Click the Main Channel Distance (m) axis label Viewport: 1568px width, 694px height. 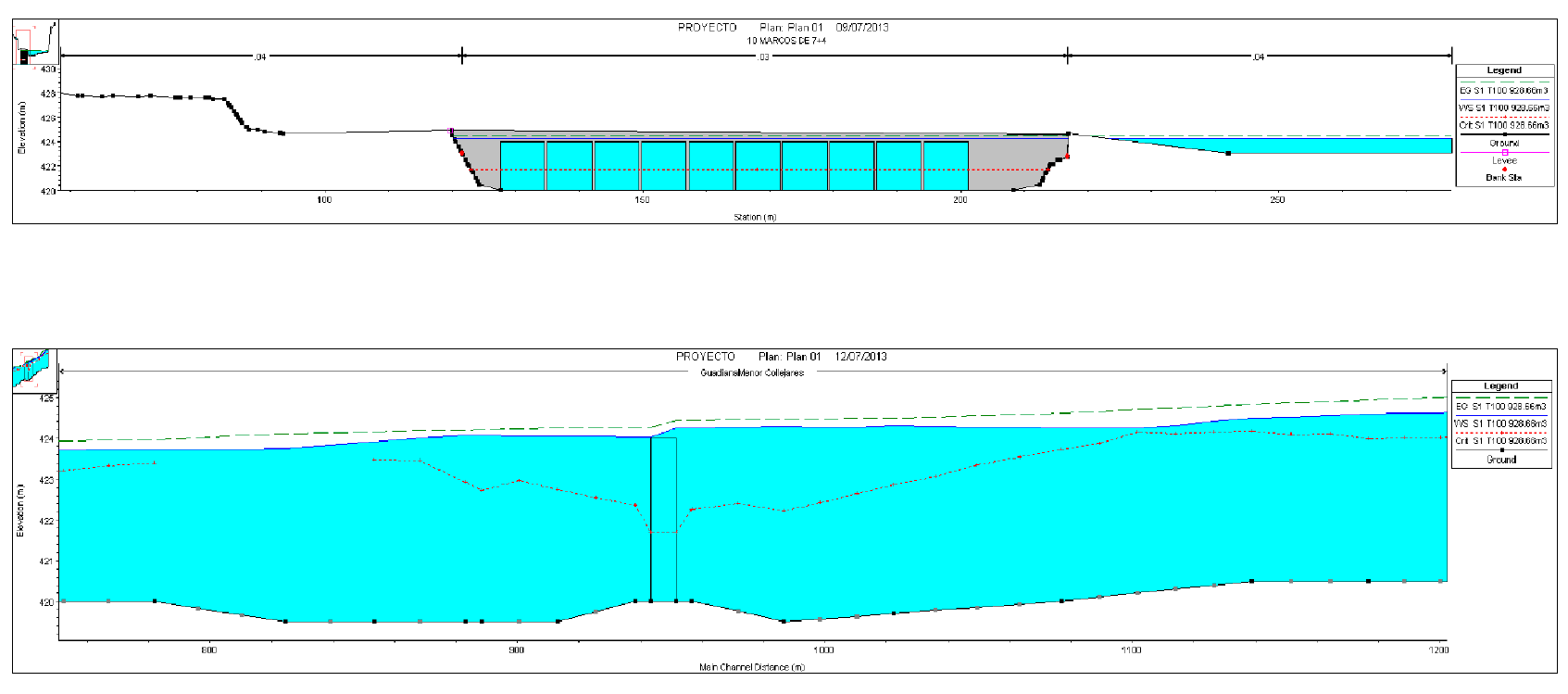click(751, 667)
